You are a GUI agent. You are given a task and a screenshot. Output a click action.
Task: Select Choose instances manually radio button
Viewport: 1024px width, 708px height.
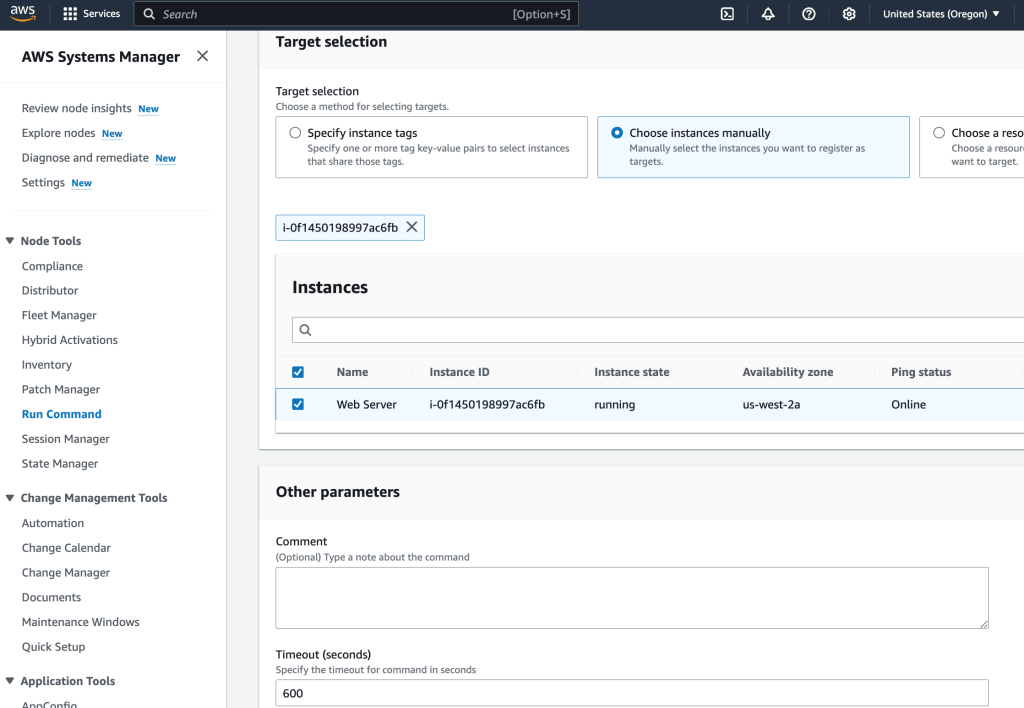617,133
